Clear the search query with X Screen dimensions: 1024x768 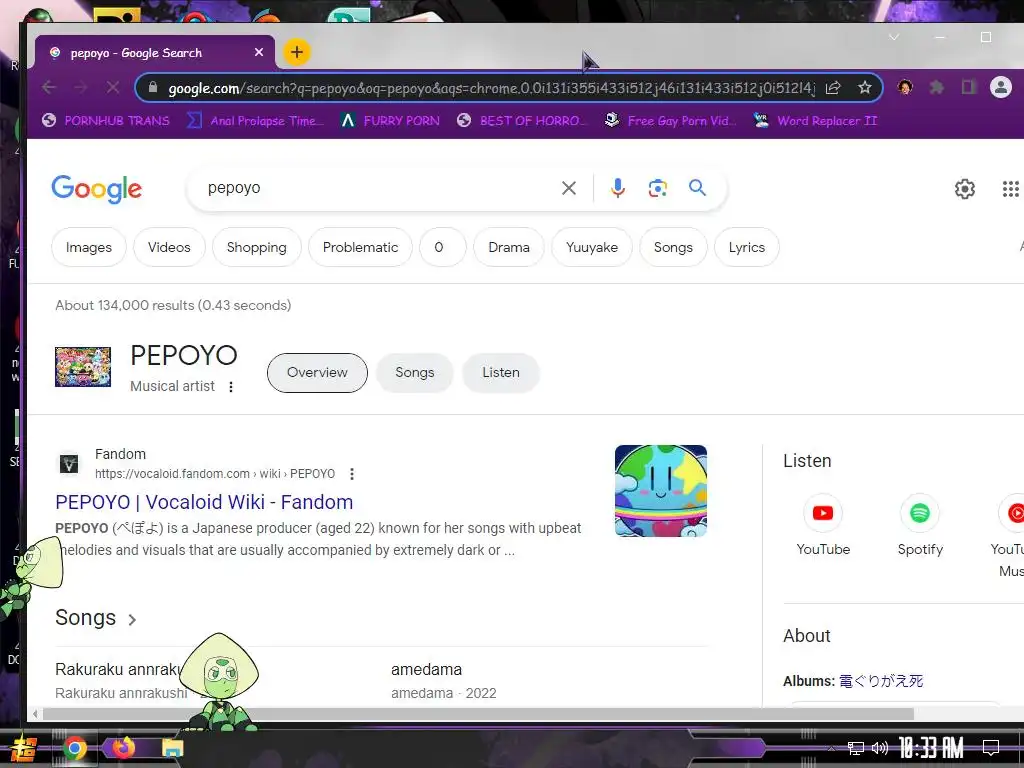tap(569, 188)
